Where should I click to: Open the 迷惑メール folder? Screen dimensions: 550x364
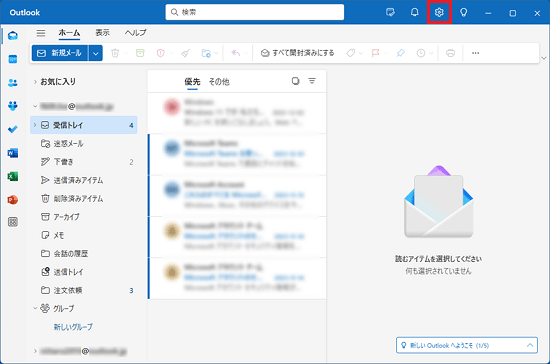[84, 143]
